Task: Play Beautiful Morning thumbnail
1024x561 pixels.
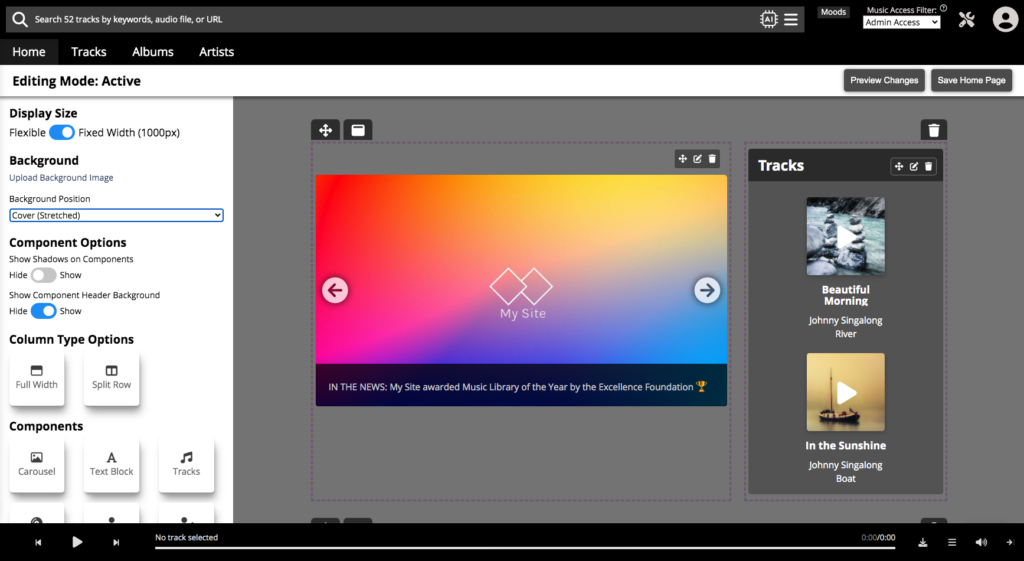Action: (x=846, y=236)
